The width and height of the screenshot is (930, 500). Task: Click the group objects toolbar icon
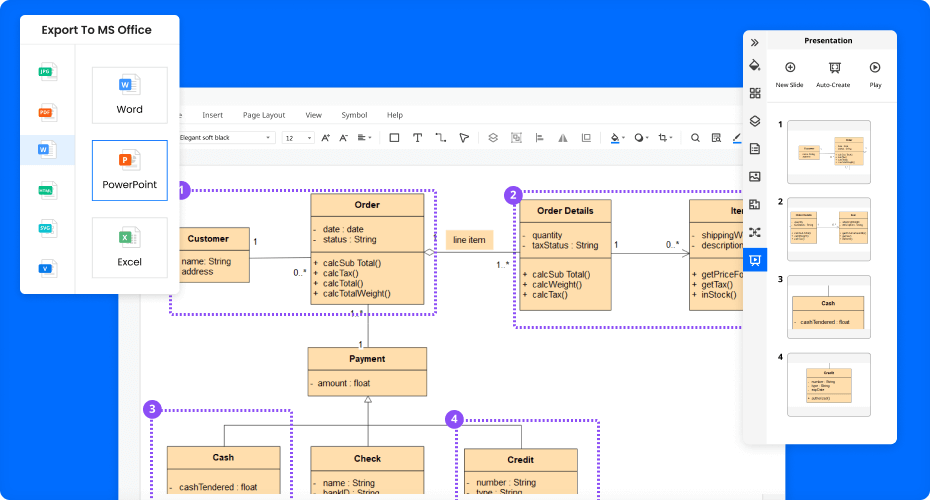tap(517, 138)
